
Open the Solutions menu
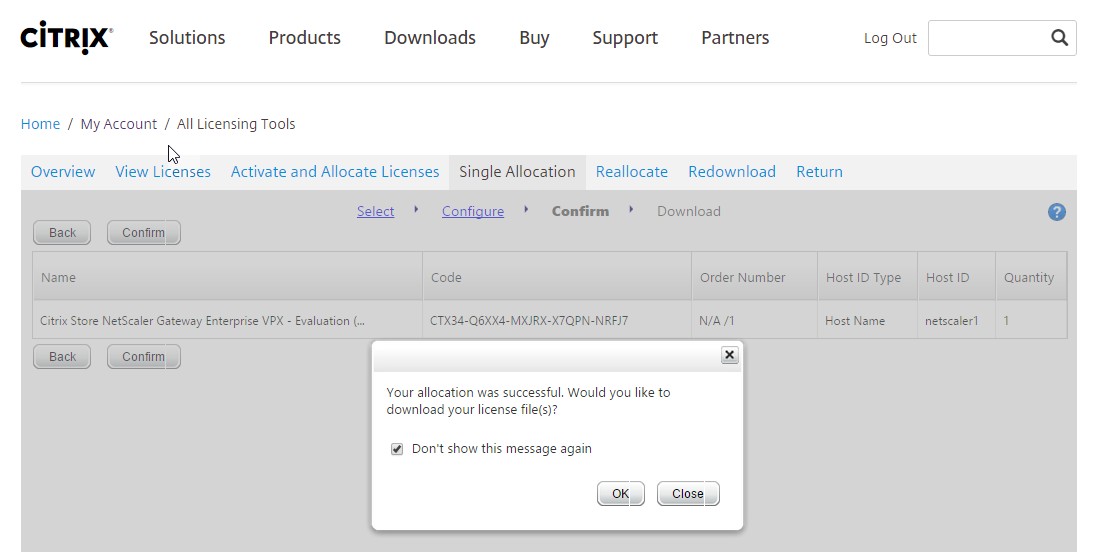(187, 38)
